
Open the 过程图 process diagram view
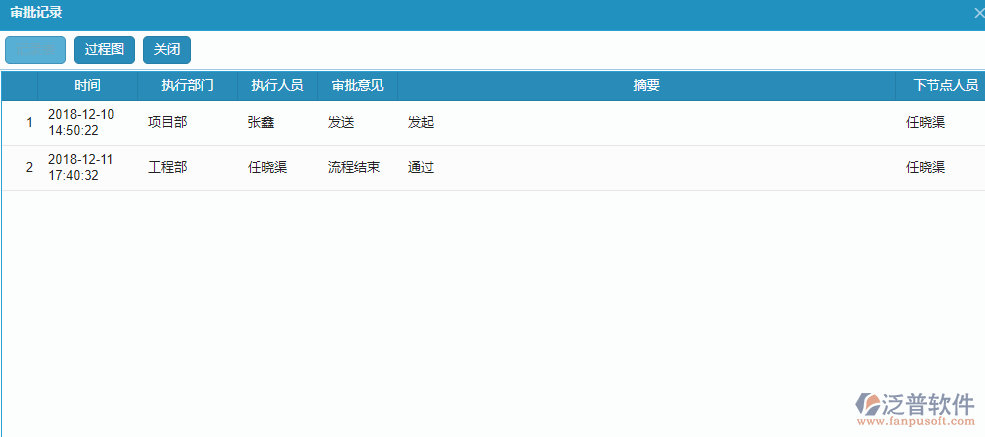pyautogui.click(x=104, y=50)
